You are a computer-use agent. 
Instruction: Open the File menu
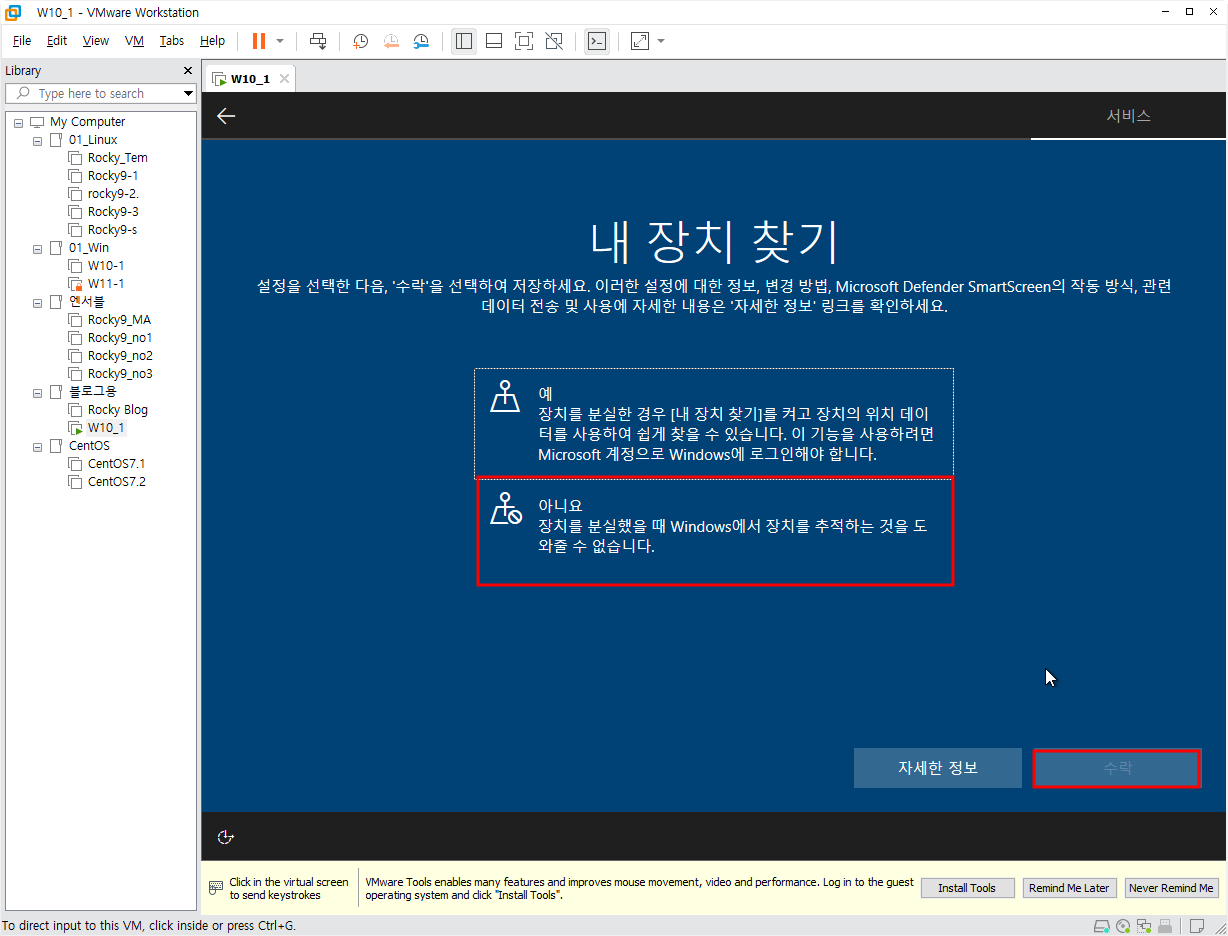22,41
